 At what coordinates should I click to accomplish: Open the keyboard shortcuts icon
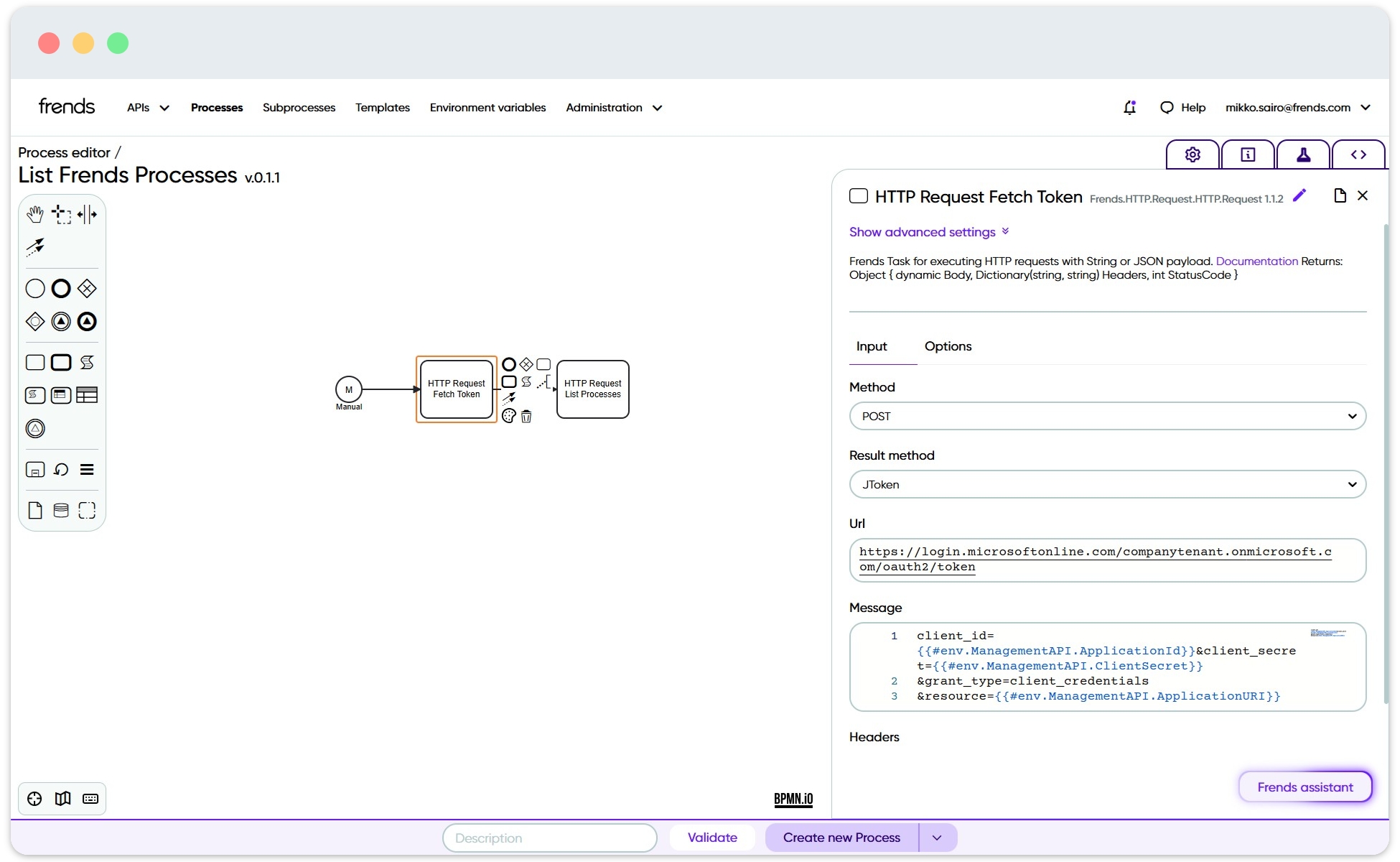(x=90, y=799)
